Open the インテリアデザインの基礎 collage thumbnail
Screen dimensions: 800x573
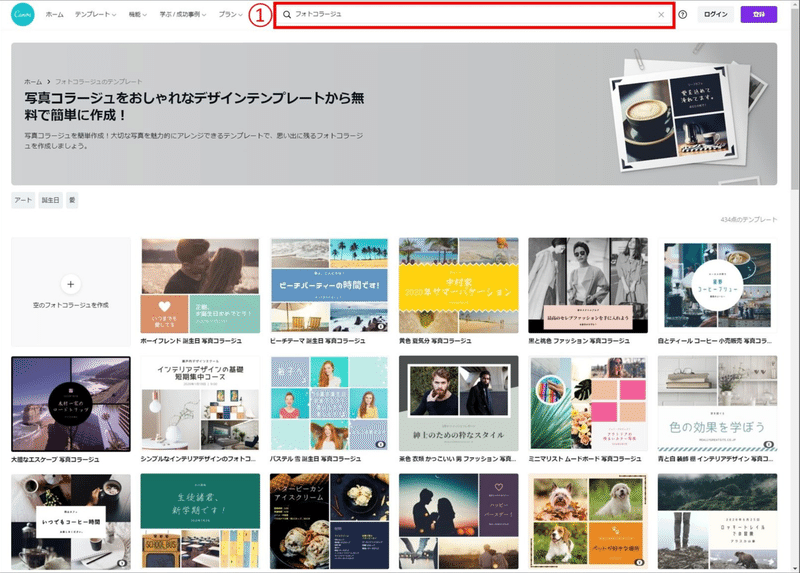click(x=200, y=404)
